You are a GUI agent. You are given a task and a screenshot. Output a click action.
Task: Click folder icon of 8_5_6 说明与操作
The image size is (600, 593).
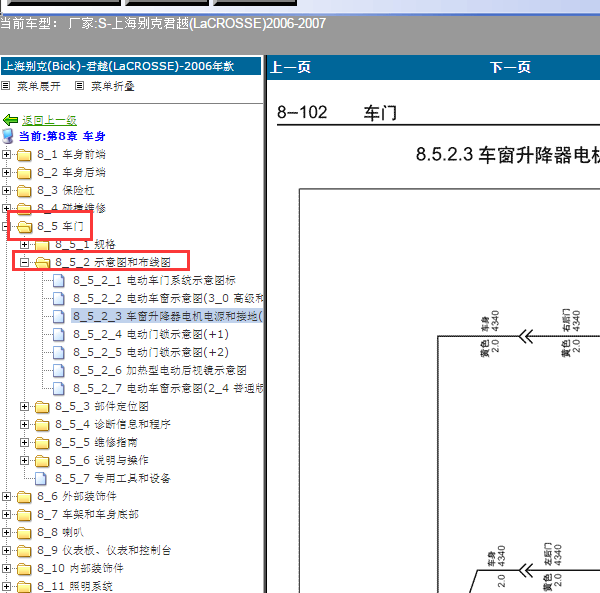tap(42, 461)
